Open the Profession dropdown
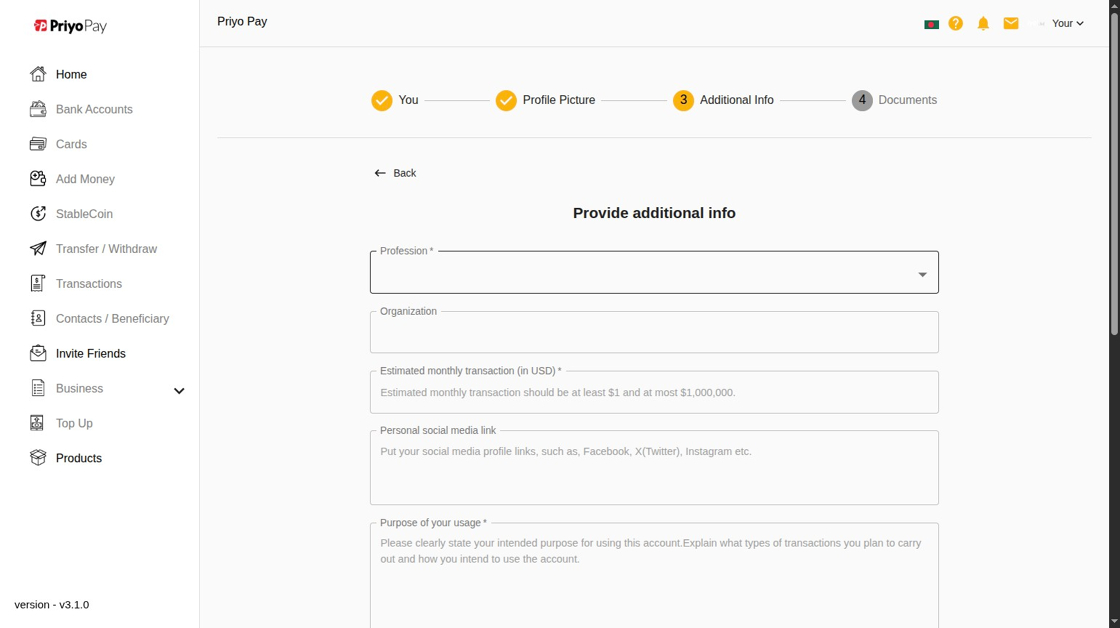This screenshot has width=1120, height=628. [654, 273]
